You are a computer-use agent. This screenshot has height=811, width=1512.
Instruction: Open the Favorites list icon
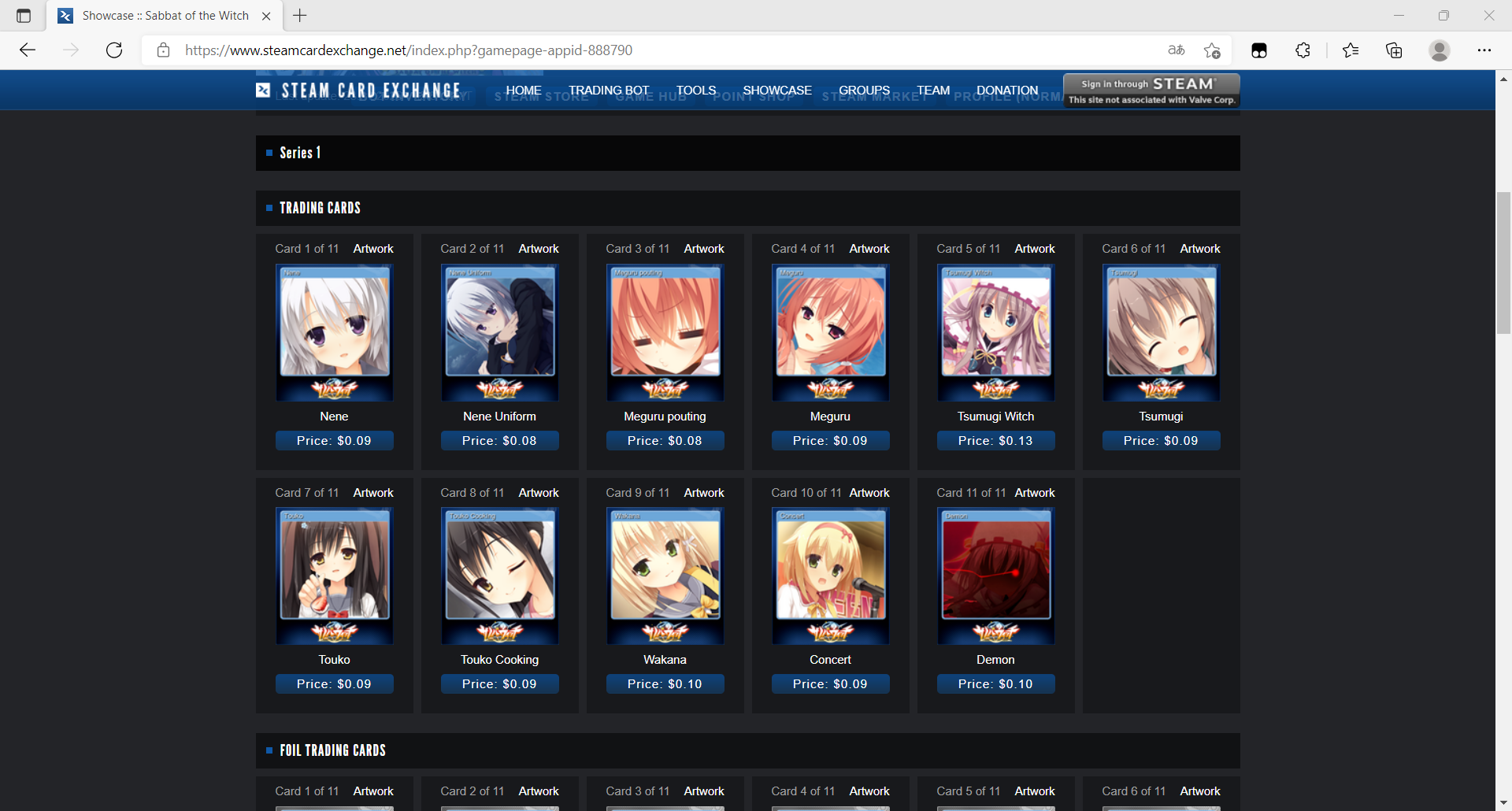(1351, 50)
